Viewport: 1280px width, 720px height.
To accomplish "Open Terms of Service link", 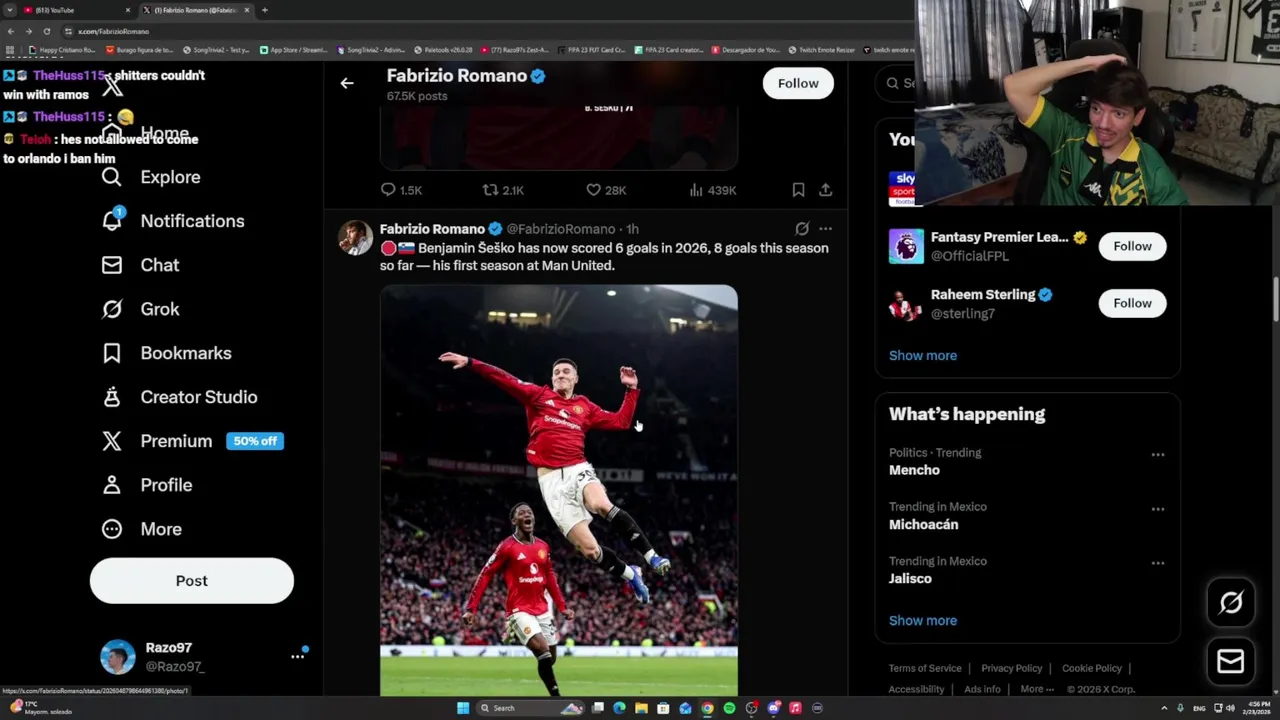I will coord(925,668).
